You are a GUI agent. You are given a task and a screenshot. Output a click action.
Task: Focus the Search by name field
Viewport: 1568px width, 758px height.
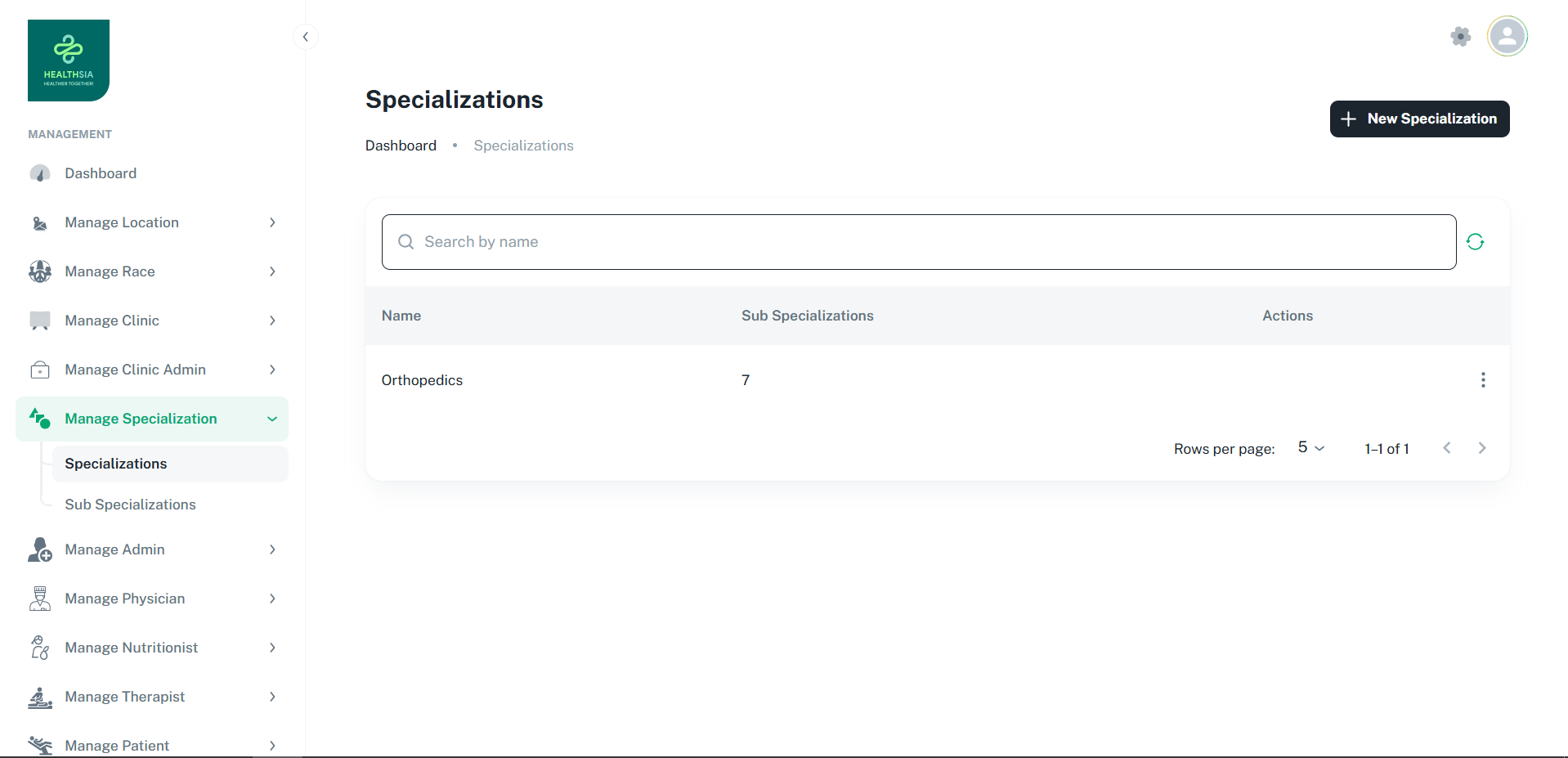point(918,242)
